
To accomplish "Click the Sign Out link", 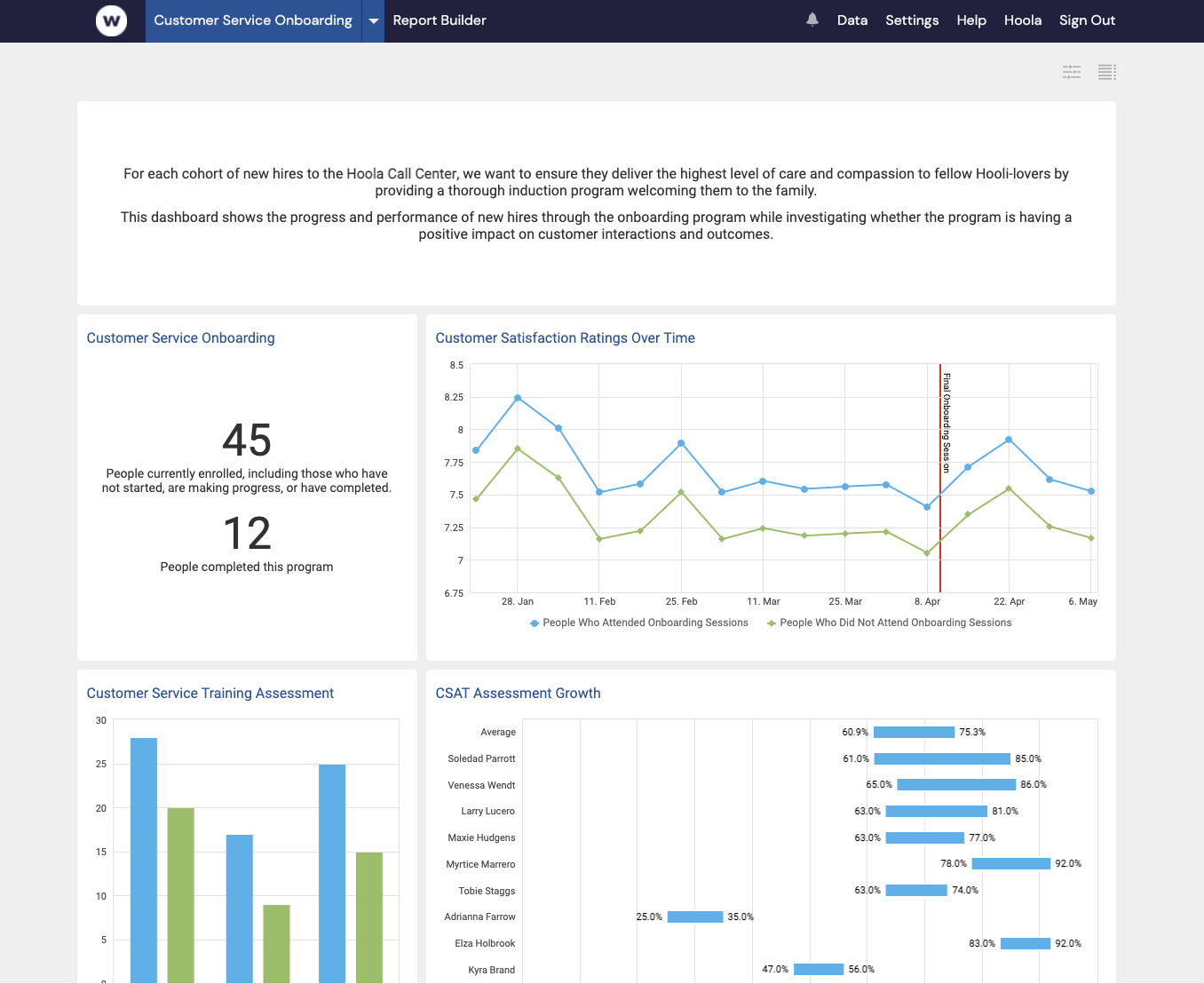I will 1087,20.
